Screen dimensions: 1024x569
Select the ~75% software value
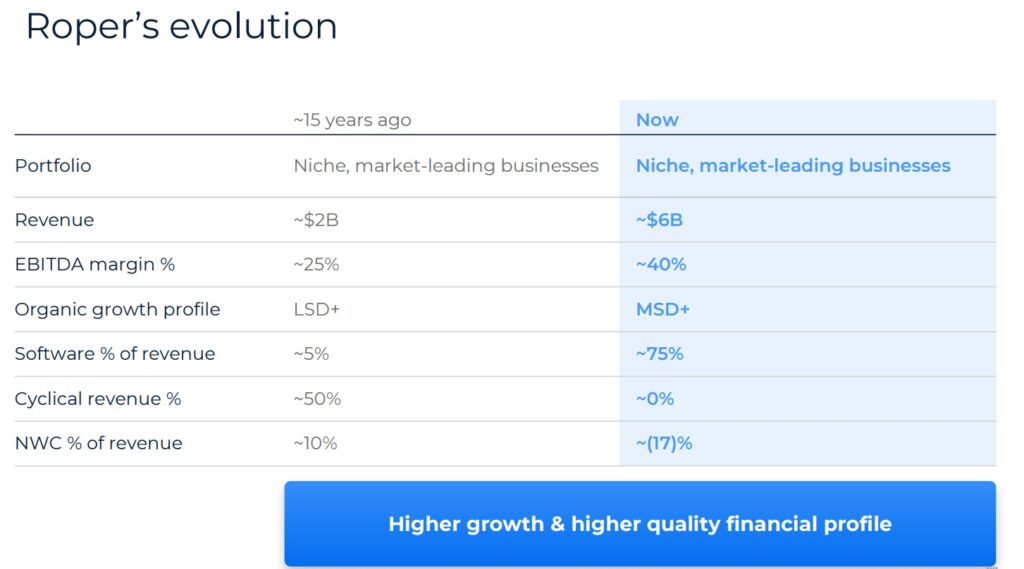tap(660, 354)
